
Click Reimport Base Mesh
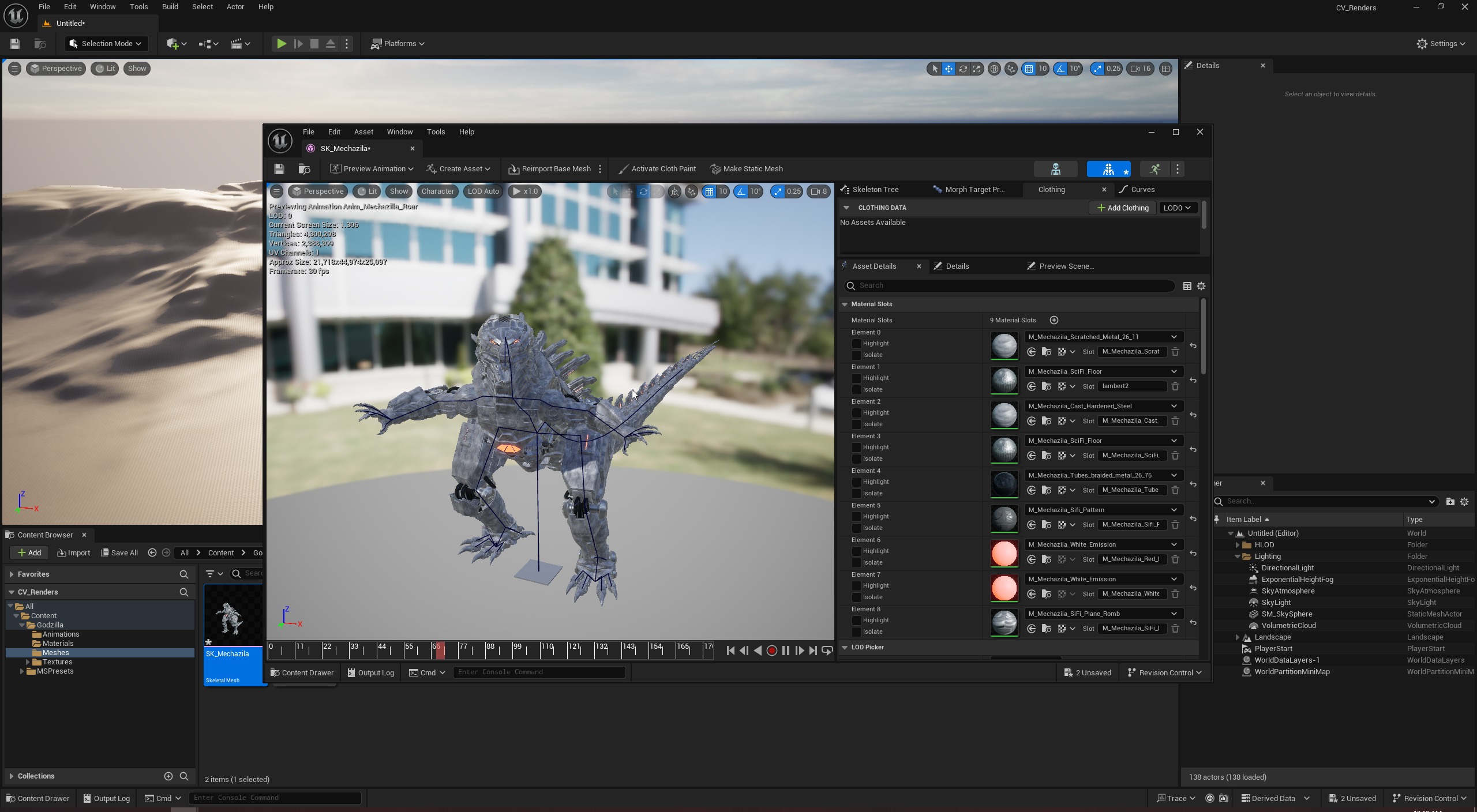coord(549,169)
